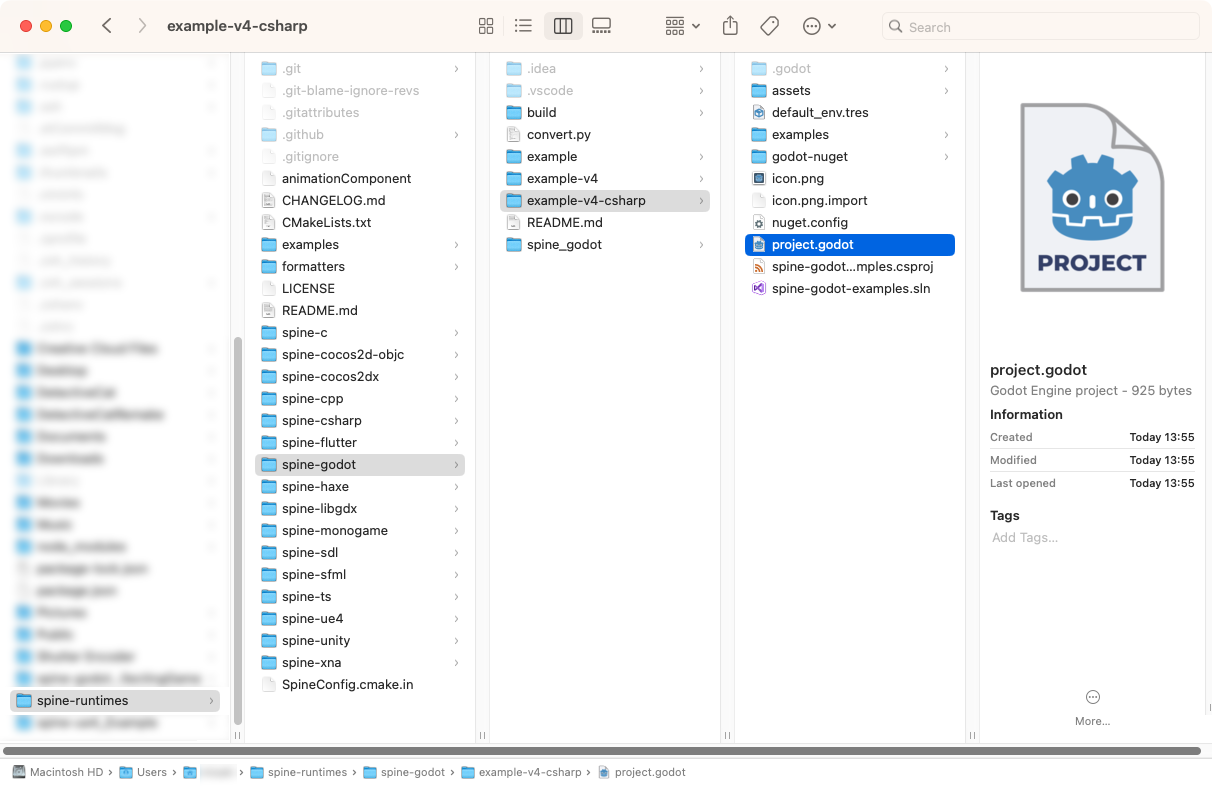This screenshot has width=1212, height=786.
Task: Go back with the toolbar arrow
Action: click(107, 26)
